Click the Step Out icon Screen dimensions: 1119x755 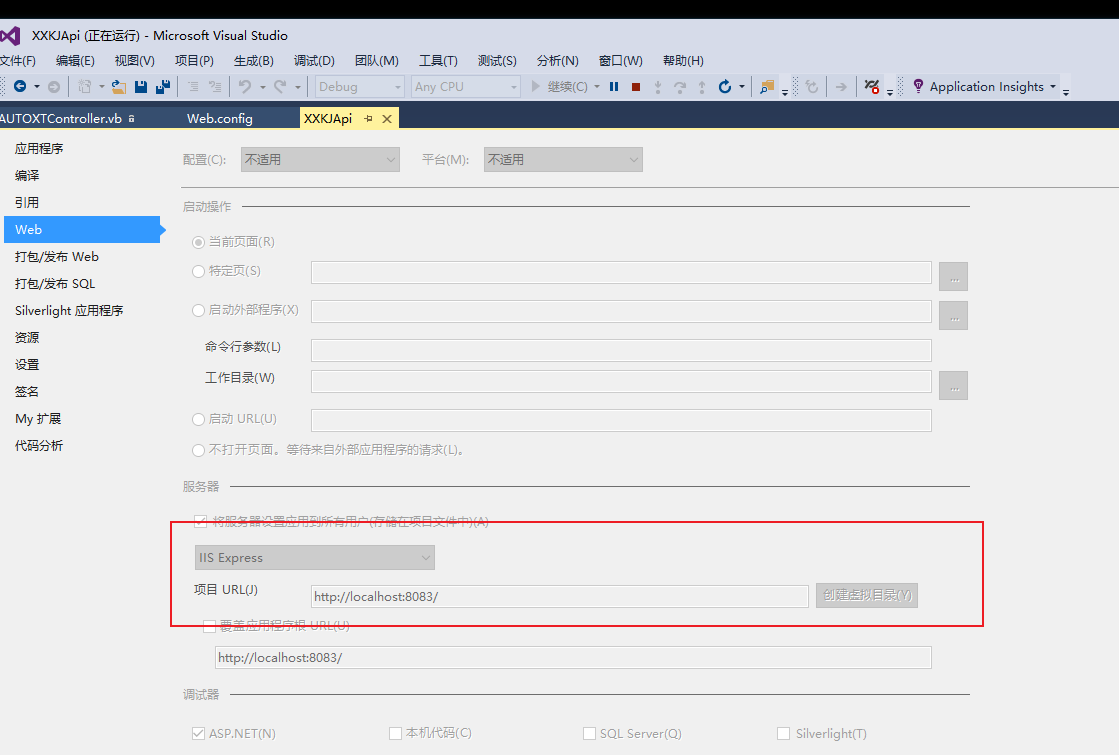click(702, 86)
